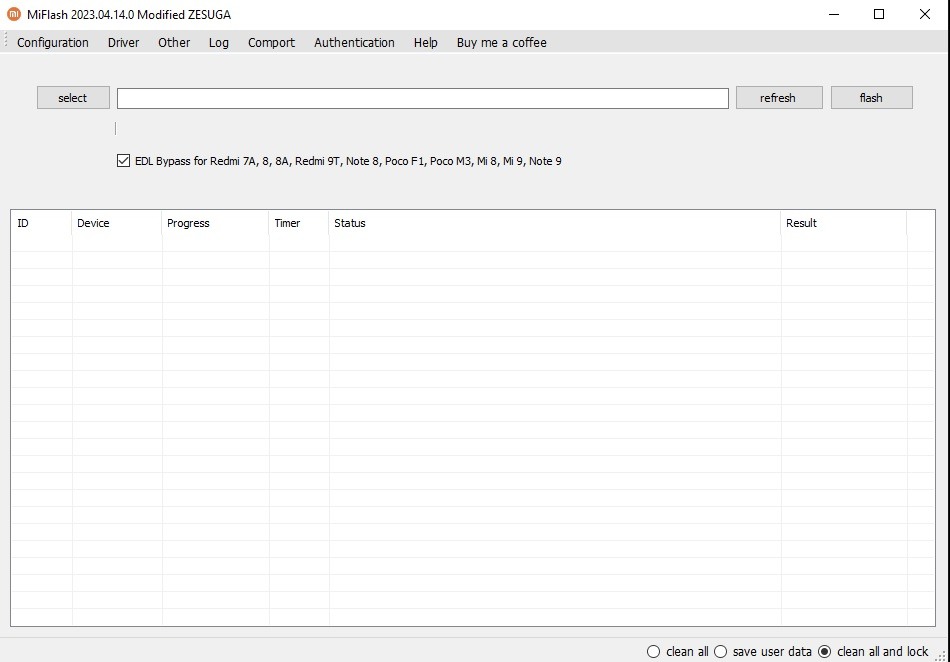
Task: Open the Configuration menu
Action: [x=53, y=42]
